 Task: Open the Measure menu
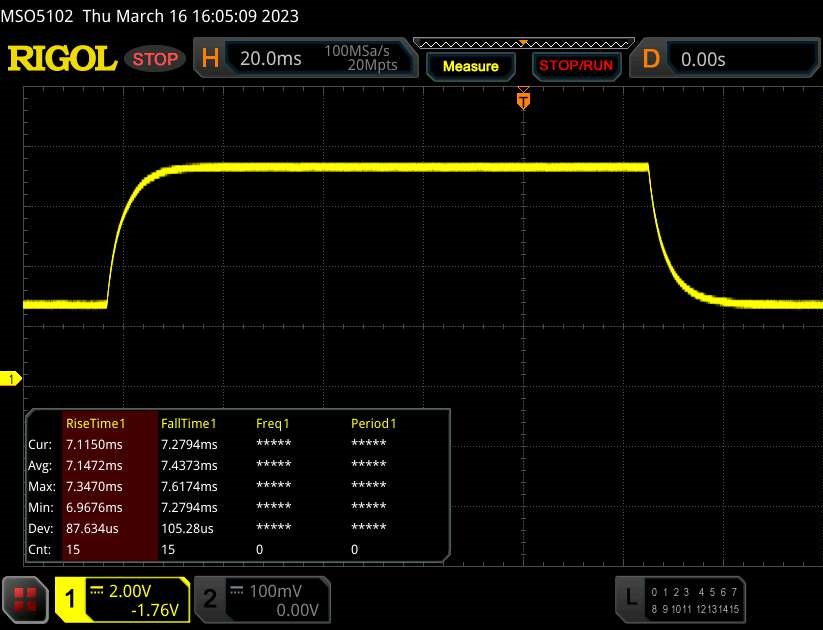click(471, 66)
